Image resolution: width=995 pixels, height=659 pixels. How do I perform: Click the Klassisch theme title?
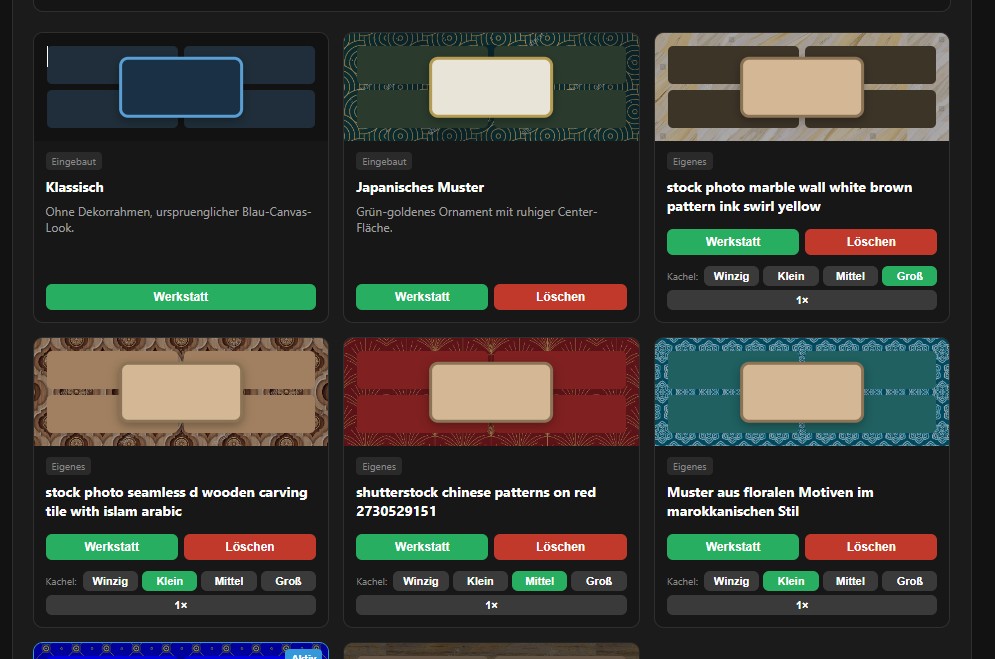tap(74, 188)
